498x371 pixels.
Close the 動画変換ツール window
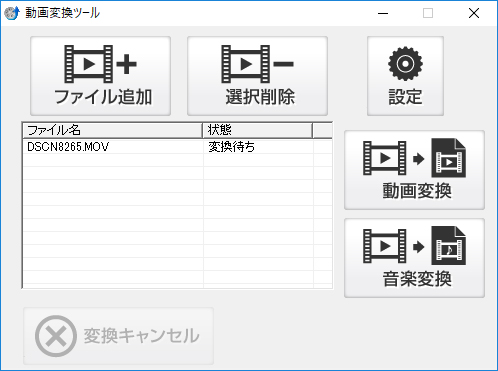pos(474,13)
